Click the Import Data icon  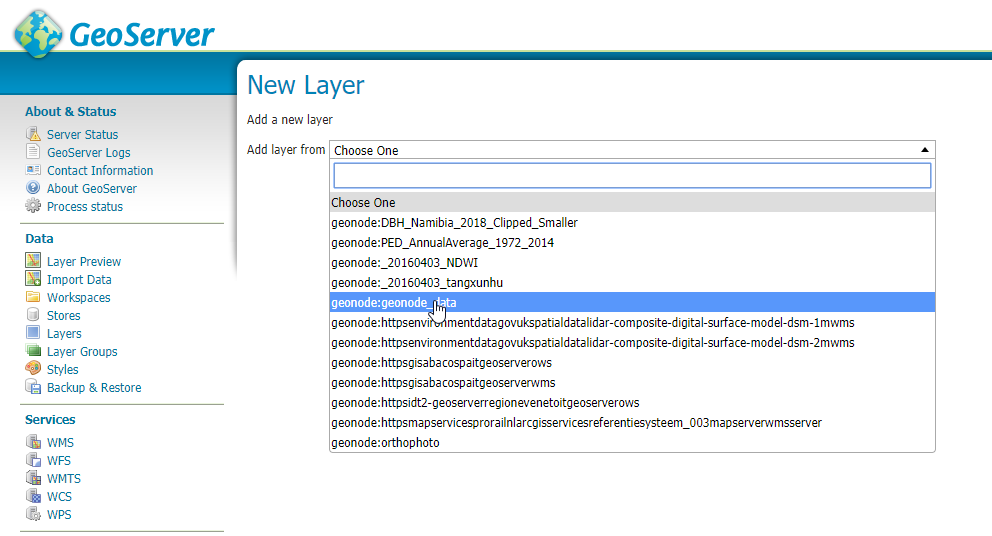(x=33, y=278)
